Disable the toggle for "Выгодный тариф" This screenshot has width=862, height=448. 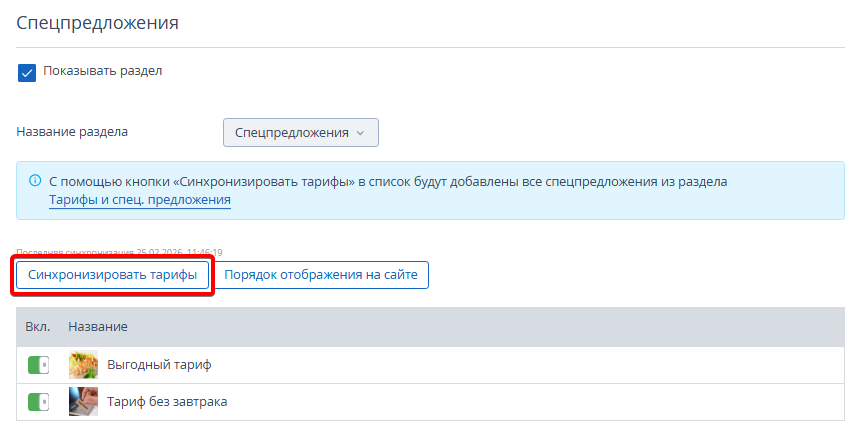[x=38, y=365]
